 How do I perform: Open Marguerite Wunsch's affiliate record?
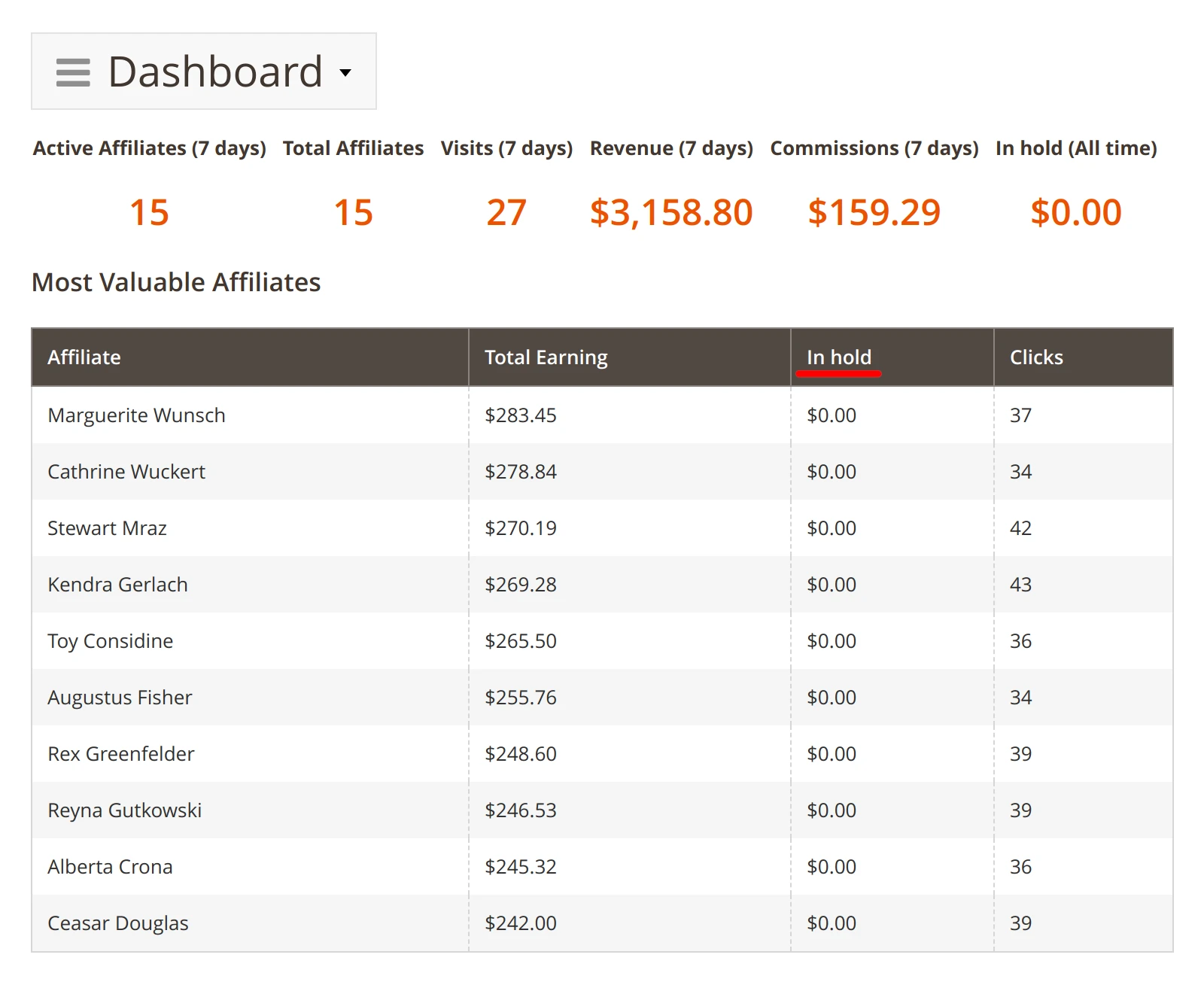pyautogui.click(x=136, y=415)
